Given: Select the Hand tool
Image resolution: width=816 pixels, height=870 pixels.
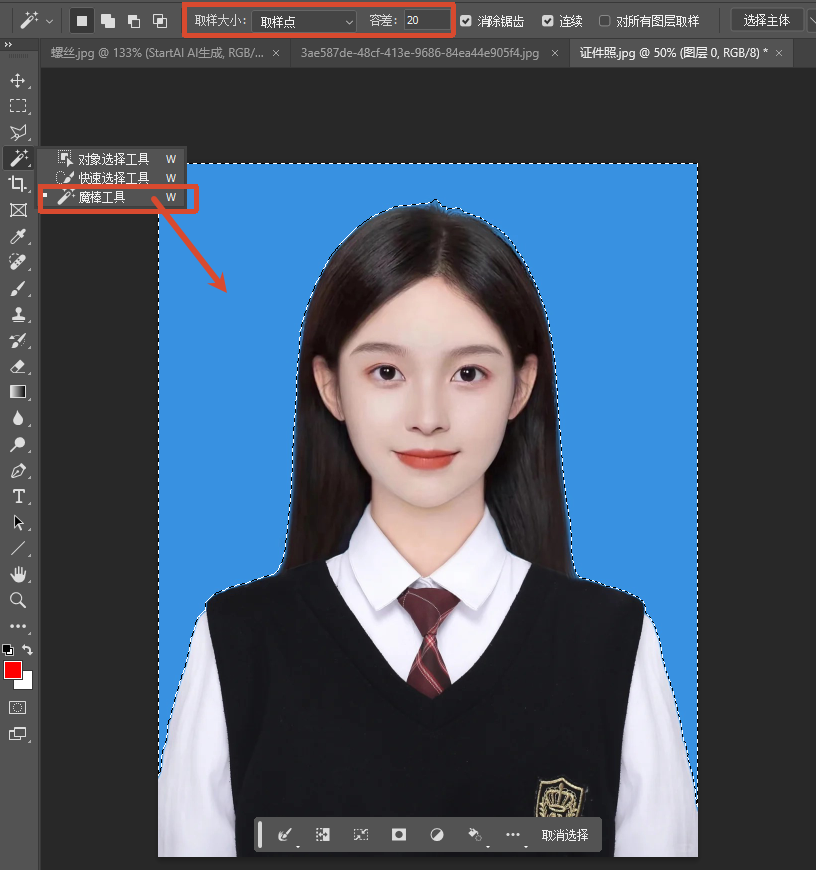Looking at the screenshot, I should click(x=18, y=574).
